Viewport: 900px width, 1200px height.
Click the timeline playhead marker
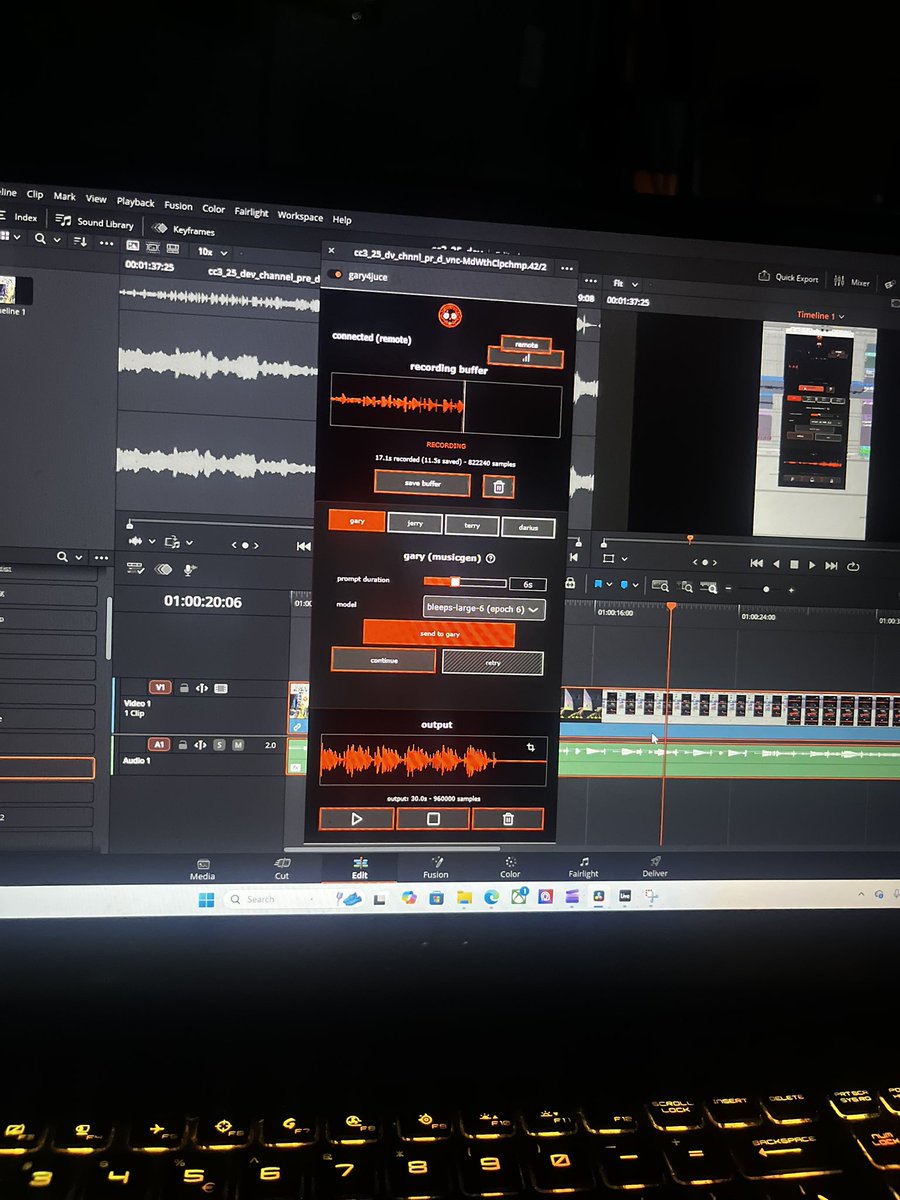(671, 606)
